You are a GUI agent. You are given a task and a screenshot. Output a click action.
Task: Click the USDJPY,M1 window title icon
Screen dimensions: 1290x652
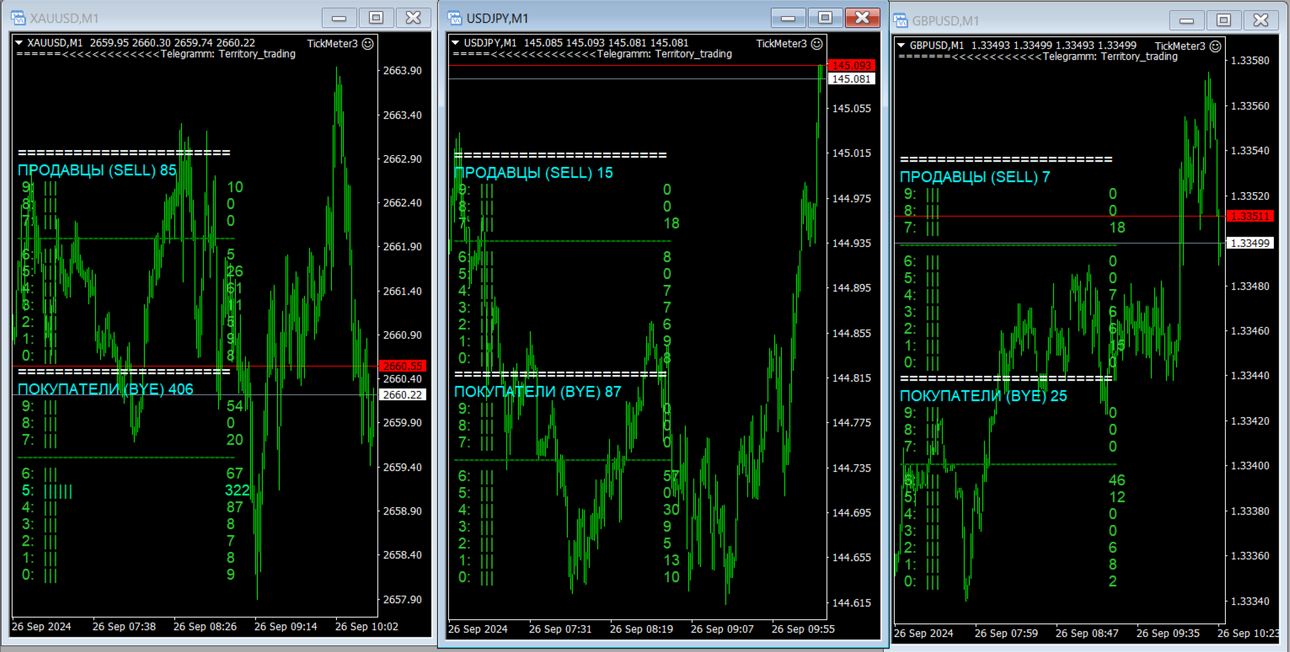pyautogui.click(x=454, y=18)
